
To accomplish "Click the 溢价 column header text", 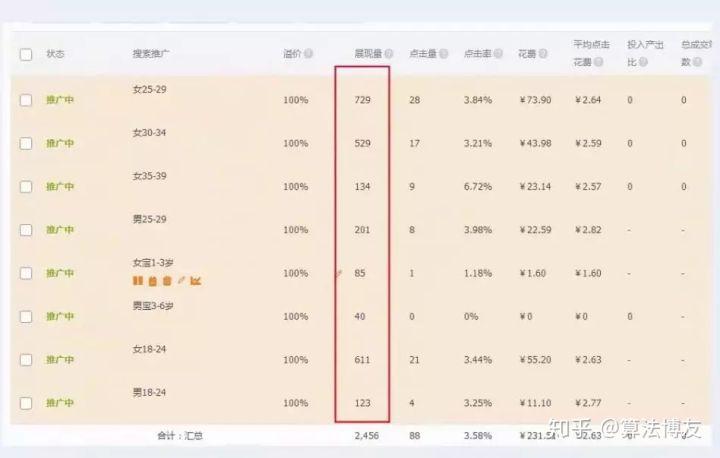I will pyautogui.click(x=292, y=54).
